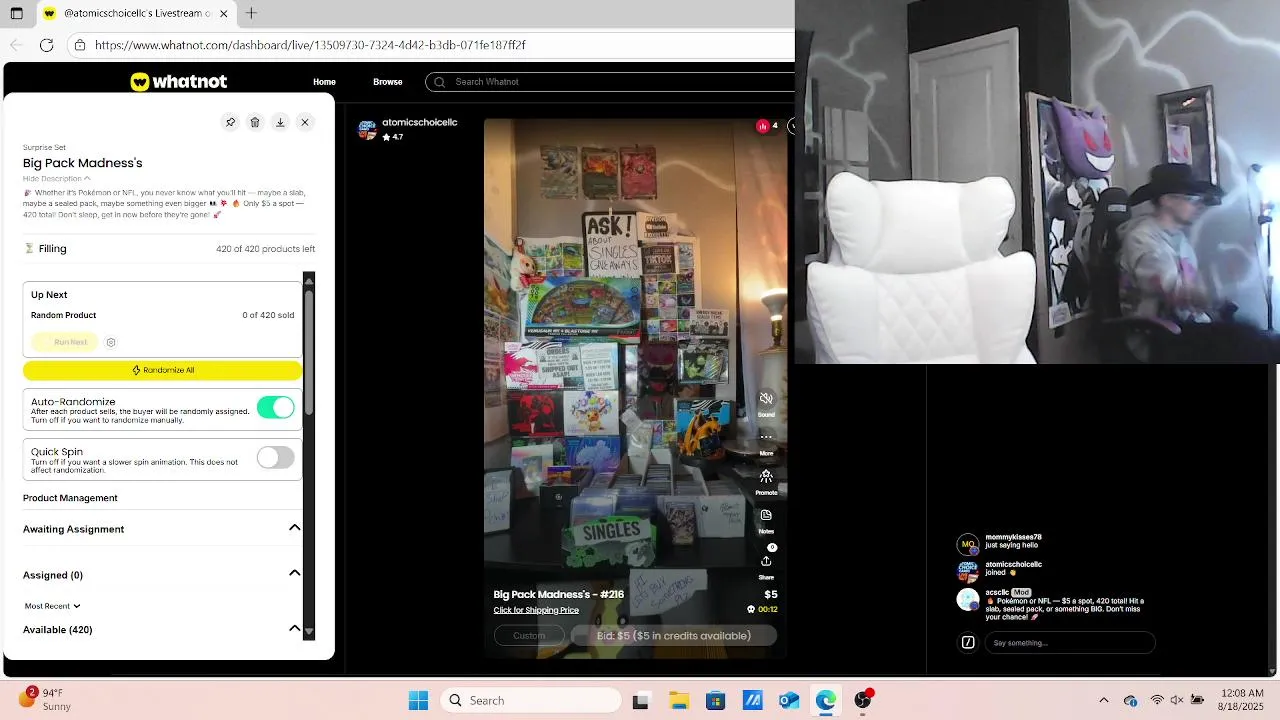Turn off Auto-Randomize toggle
1280x720 pixels.
pyautogui.click(x=275, y=408)
